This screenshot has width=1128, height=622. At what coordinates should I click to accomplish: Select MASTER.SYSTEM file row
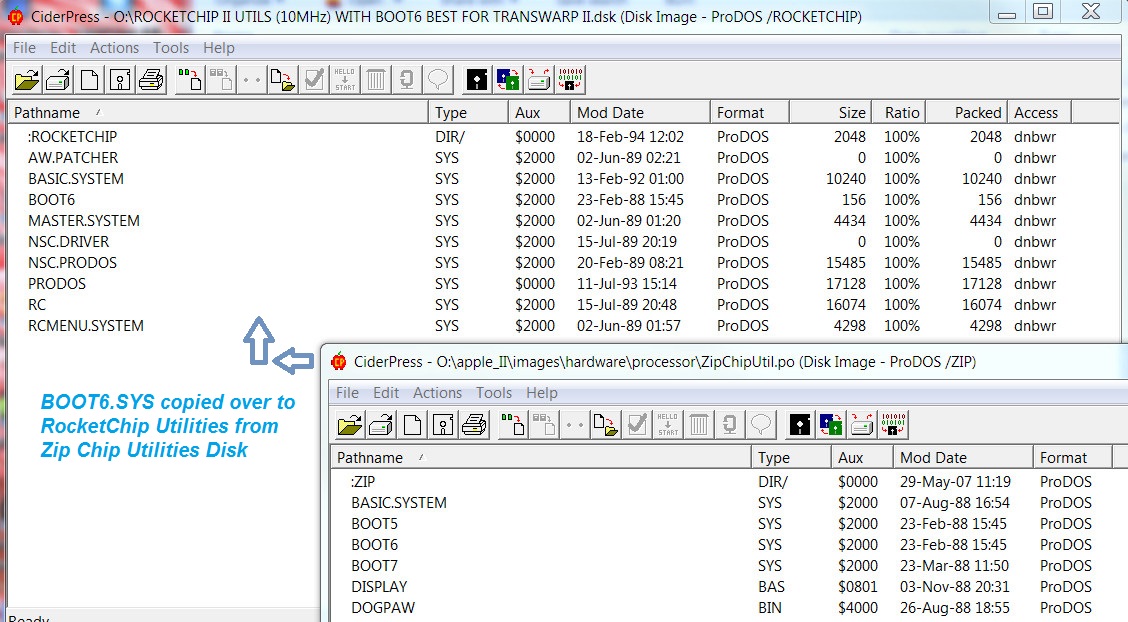point(542,221)
